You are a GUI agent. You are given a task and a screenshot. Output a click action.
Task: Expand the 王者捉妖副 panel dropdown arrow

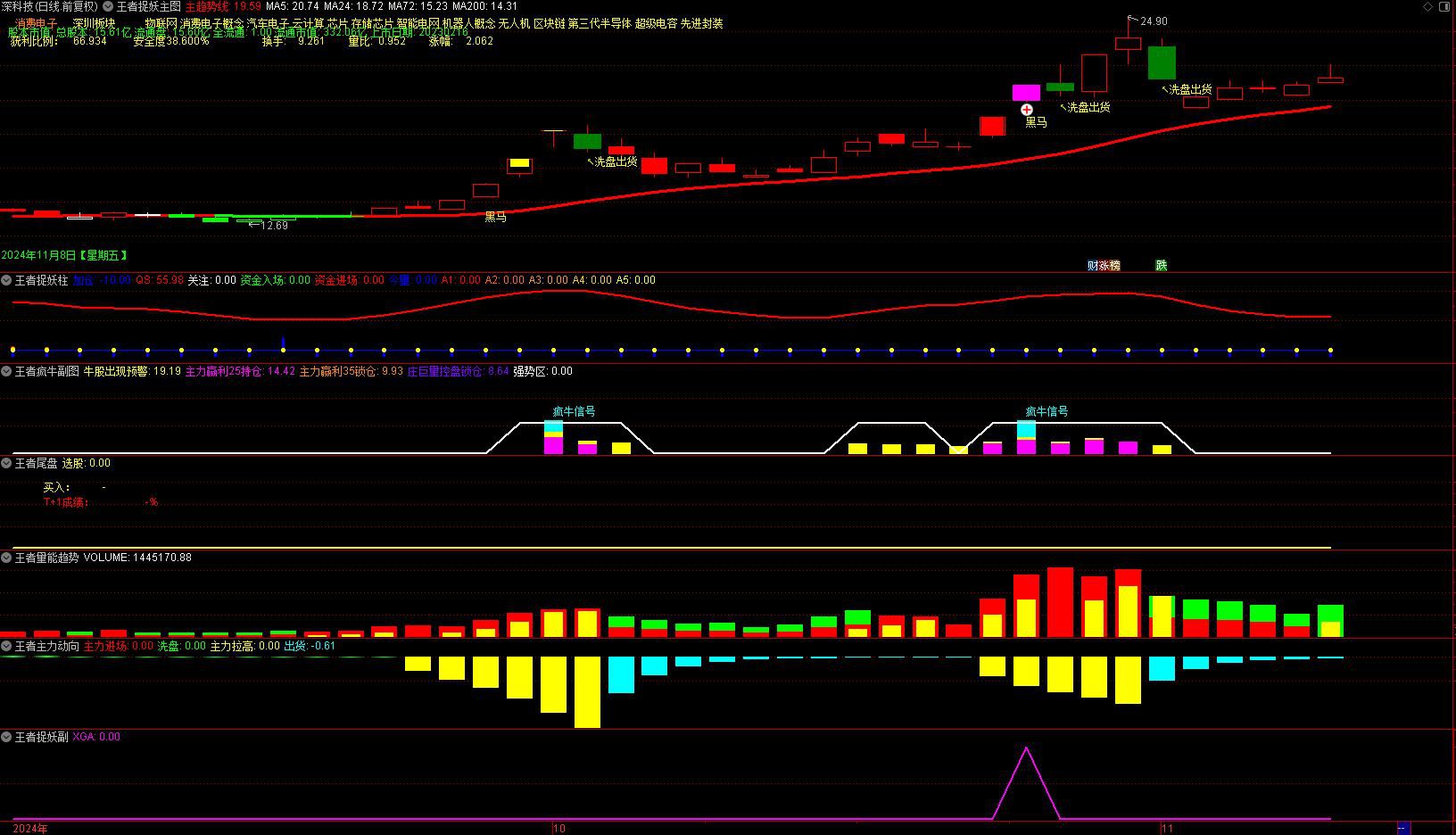coord(6,737)
